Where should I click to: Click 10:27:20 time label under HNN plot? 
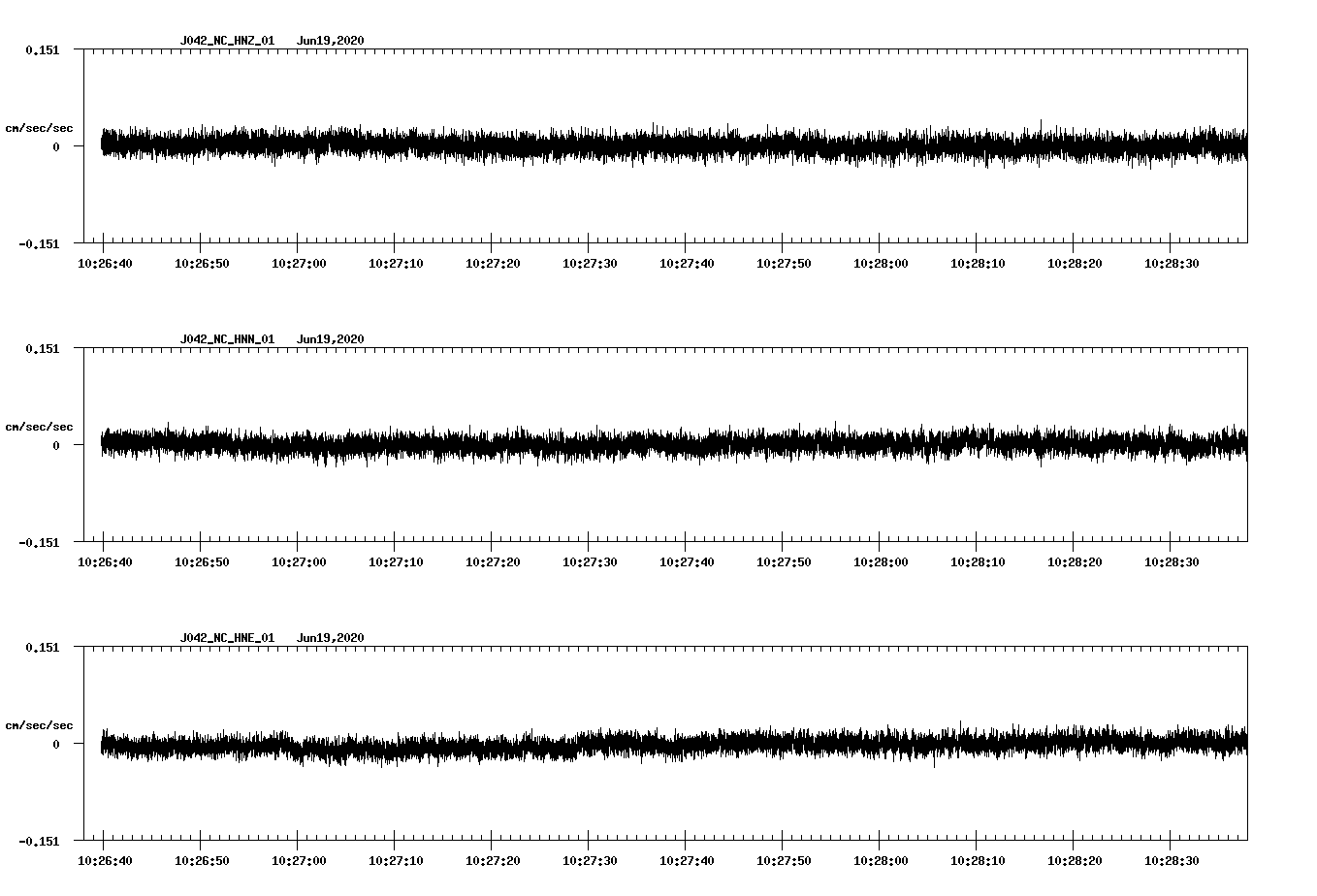click(493, 562)
